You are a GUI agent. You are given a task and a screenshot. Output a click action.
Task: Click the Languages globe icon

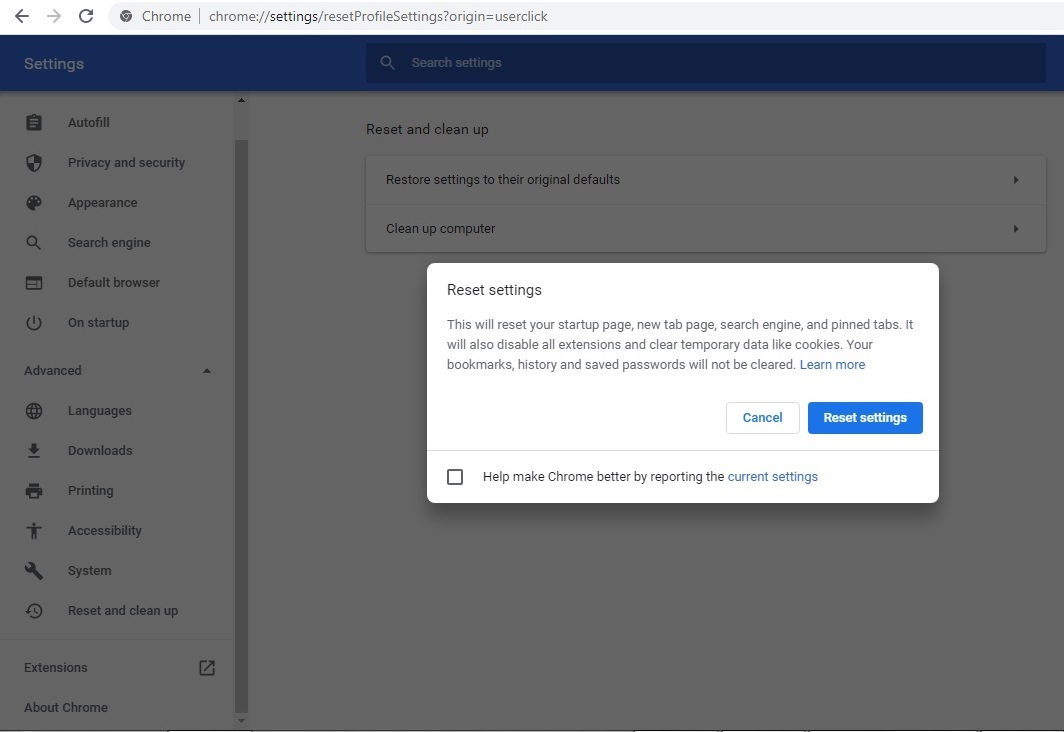(34, 411)
